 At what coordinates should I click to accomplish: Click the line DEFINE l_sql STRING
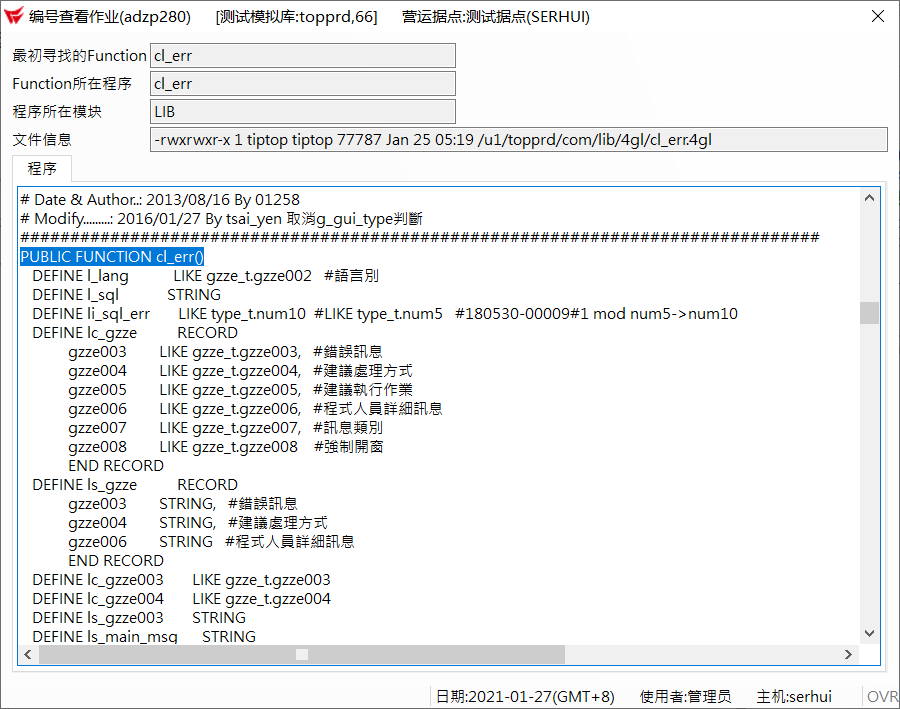(127, 295)
